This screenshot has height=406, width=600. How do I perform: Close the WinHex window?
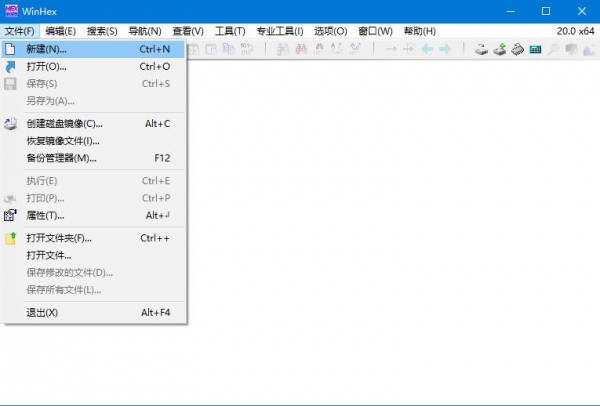tap(582, 11)
